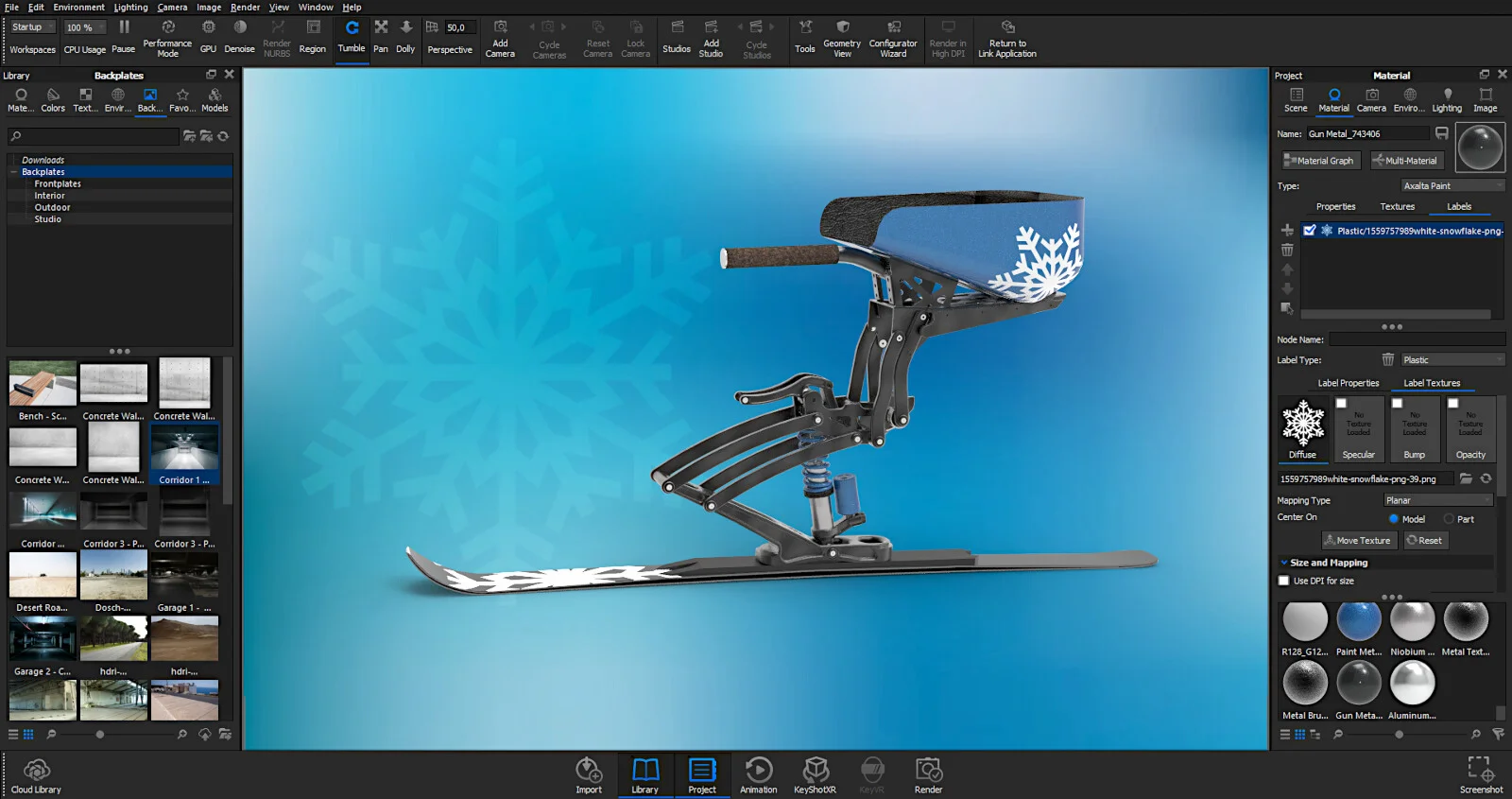Toggle the snowflake label checkbox
This screenshot has width=1512, height=799.
pyautogui.click(x=1310, y=231)
